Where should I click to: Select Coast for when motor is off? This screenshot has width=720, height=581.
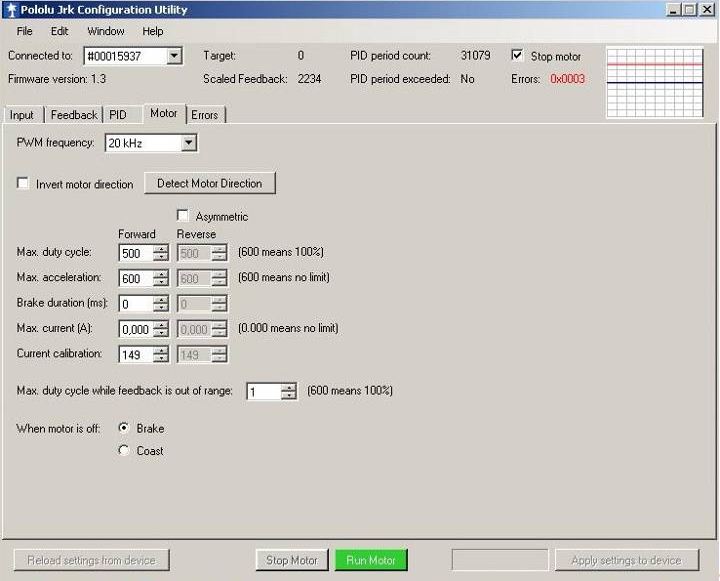tap(124, 451)
